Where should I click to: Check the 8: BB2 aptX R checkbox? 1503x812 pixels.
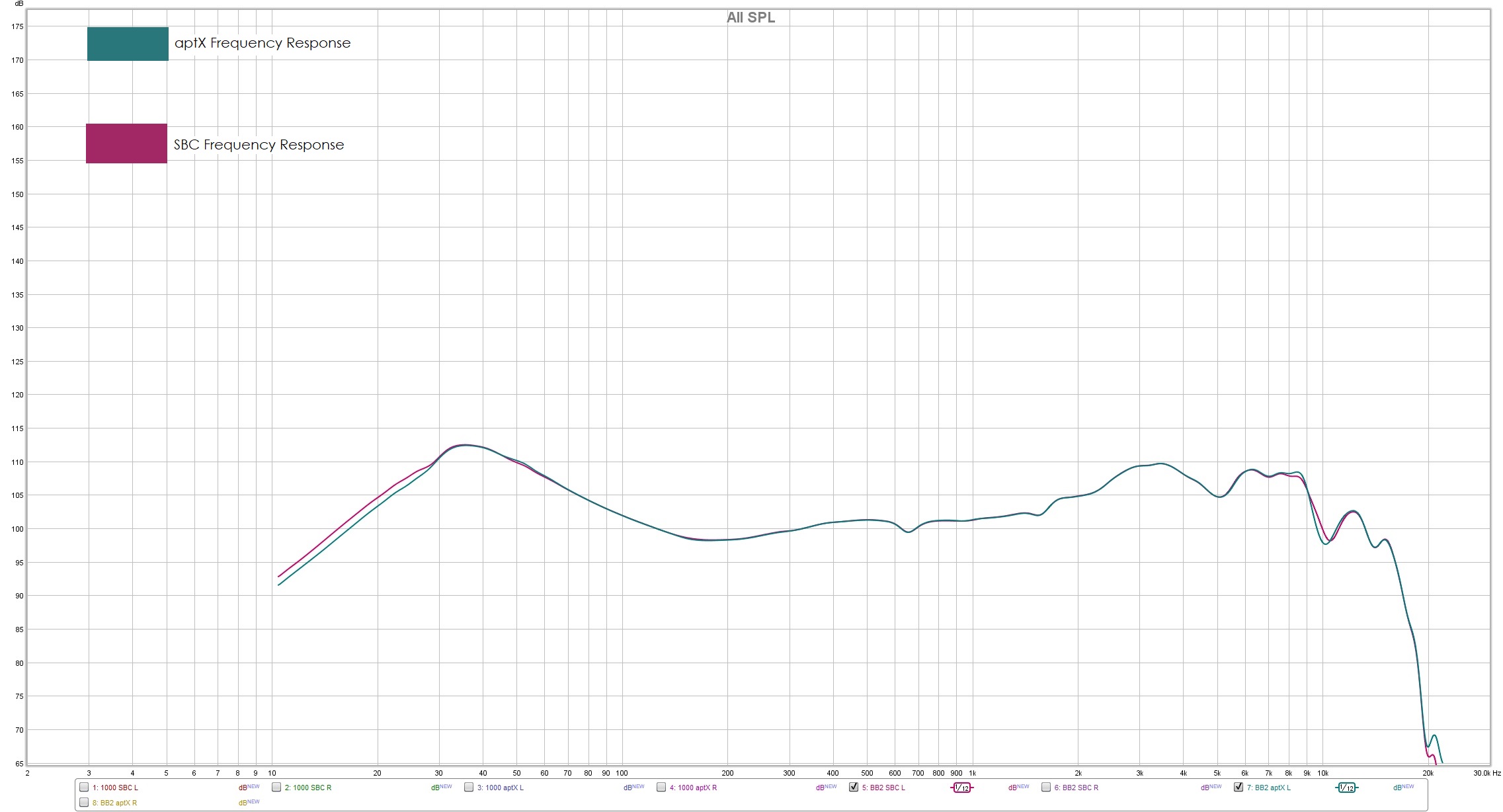pos(84,802)
